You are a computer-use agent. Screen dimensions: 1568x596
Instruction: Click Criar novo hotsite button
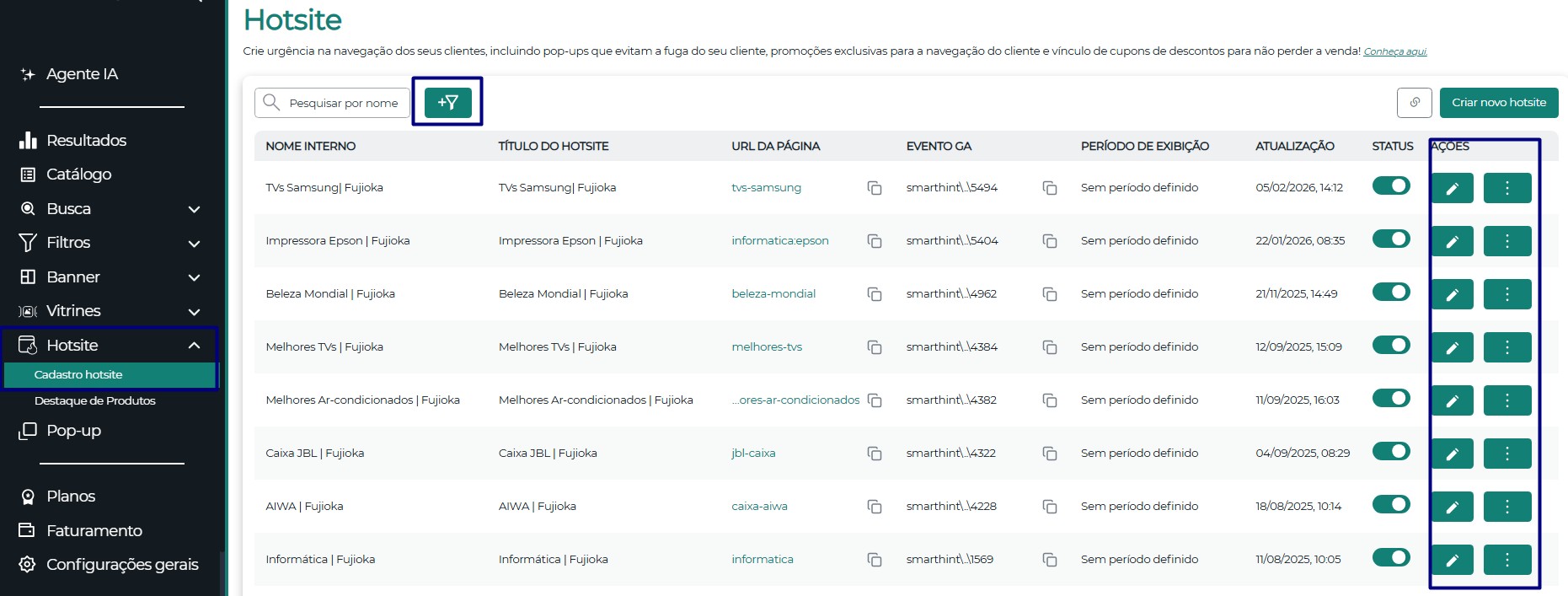click(1499, 102)
